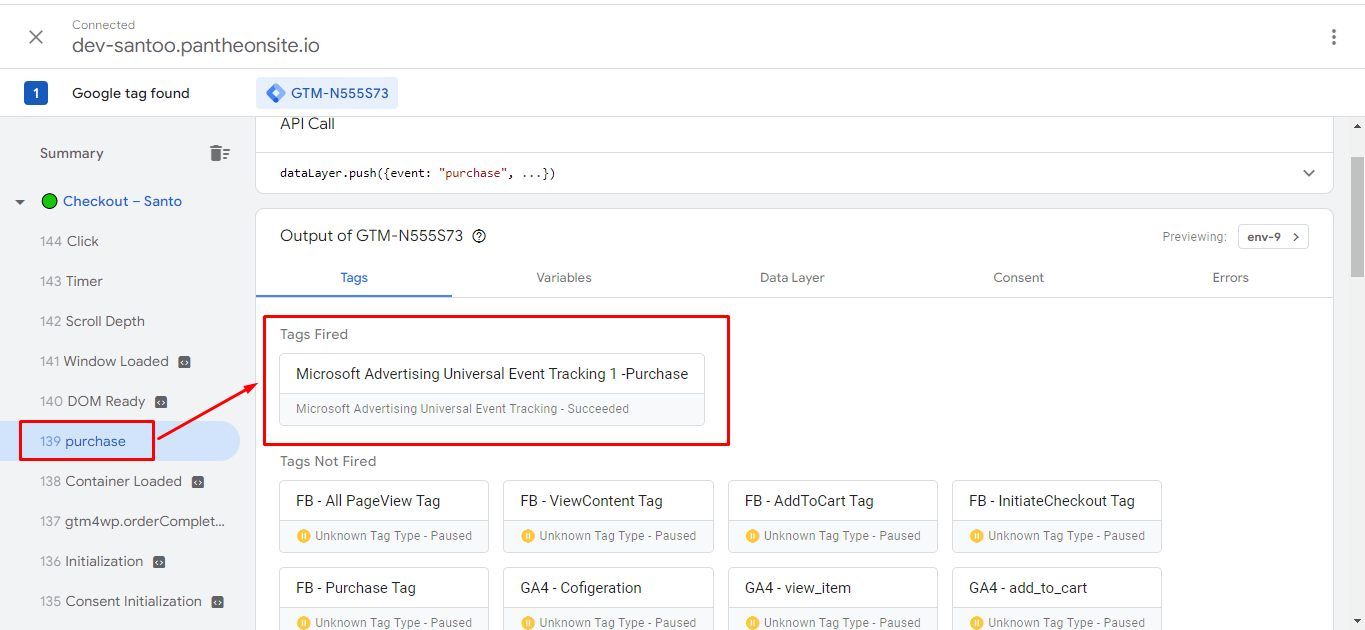Image resolution: width=1365 pixels, height=630 pixels.
Task: Clear event list with the sweep icon
Action: (220, 153)
